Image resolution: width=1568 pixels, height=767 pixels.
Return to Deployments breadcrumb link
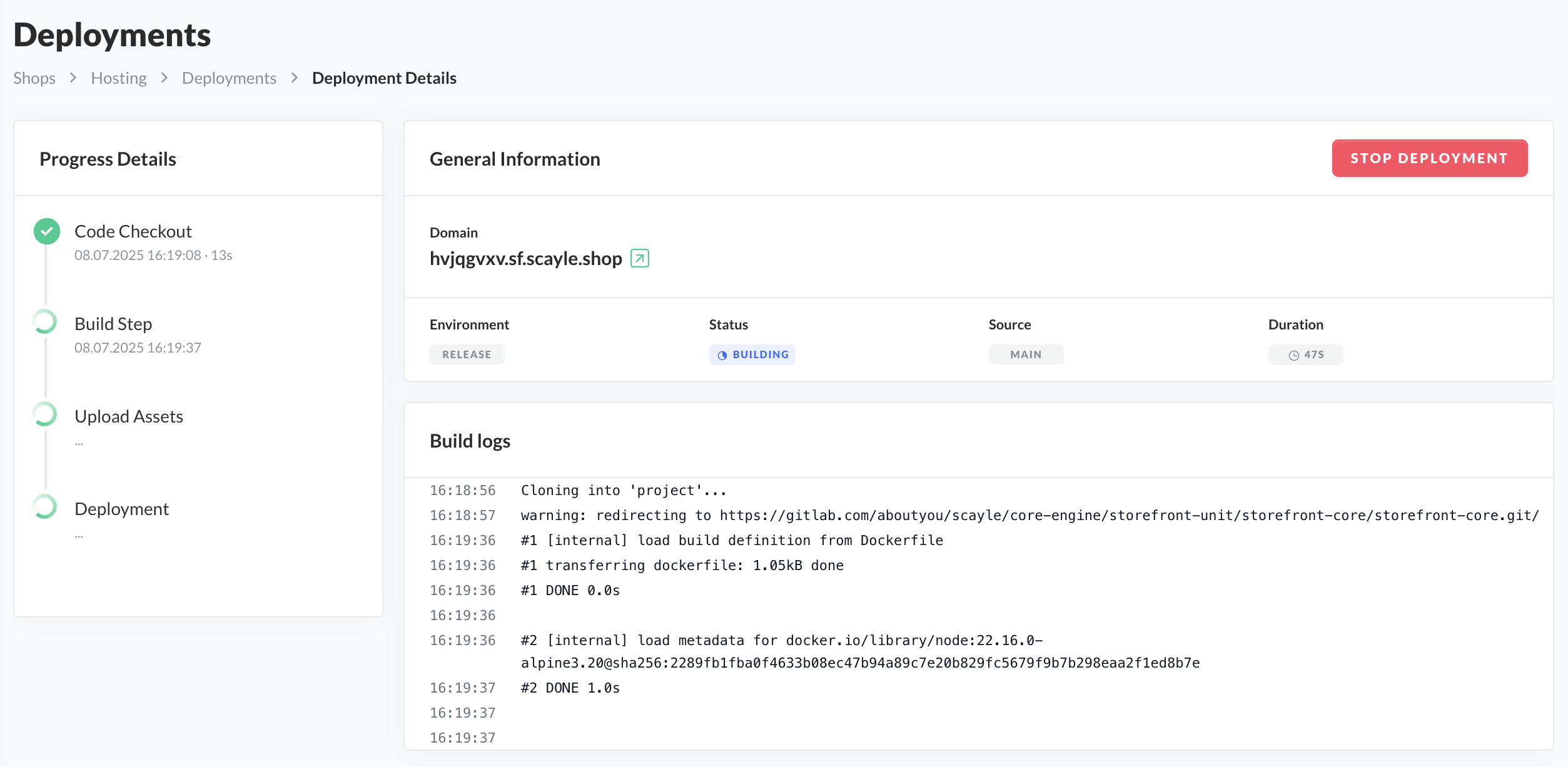pyautogui.click(x=229, y=78)
